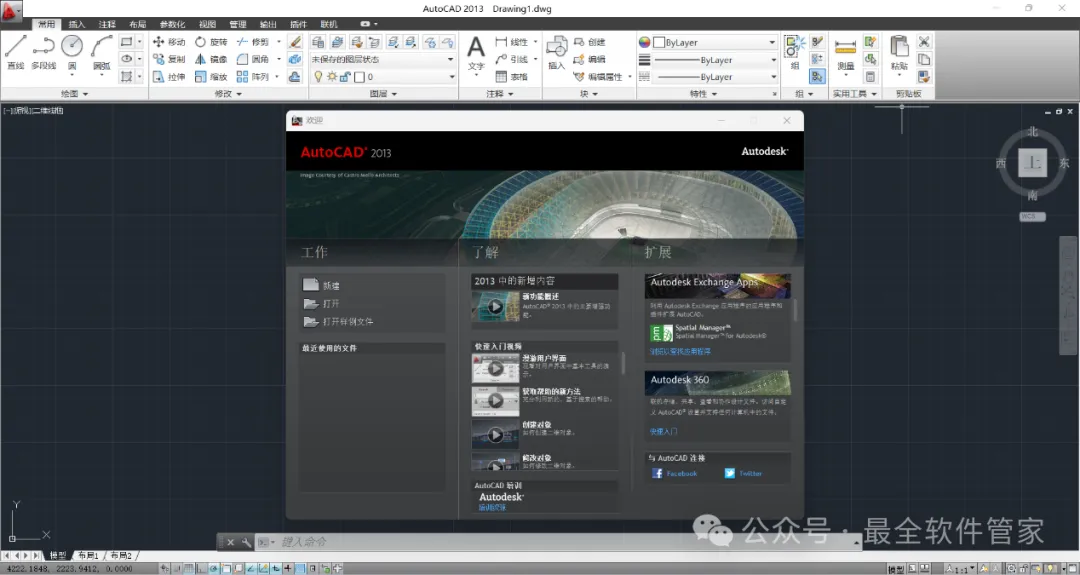Switch to the 管理 ribbon tab
The width and height of the screenshot is (1080, 575).
238,24
